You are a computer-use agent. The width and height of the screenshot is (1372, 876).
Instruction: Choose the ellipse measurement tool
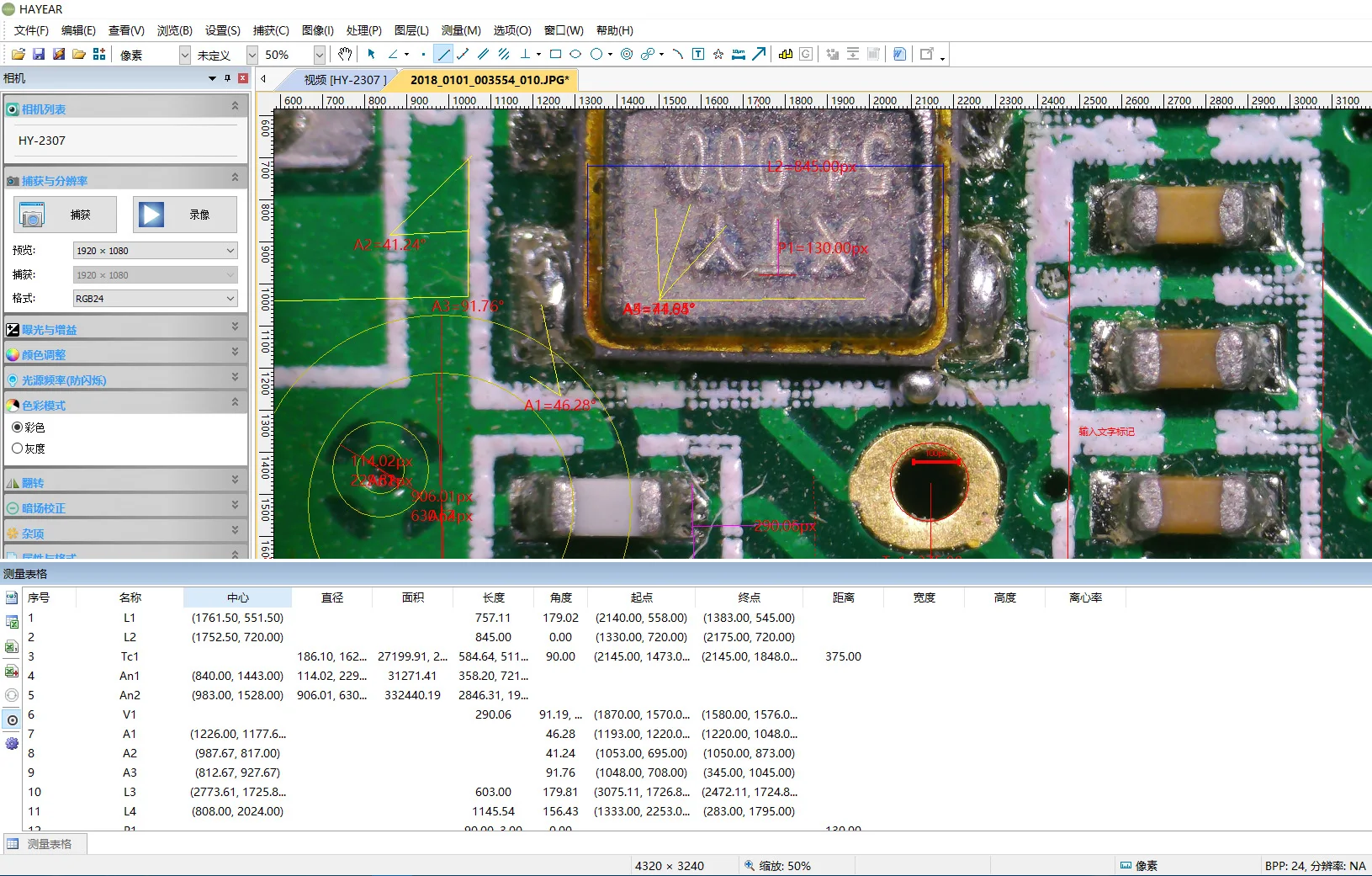(x=575, y=54)
